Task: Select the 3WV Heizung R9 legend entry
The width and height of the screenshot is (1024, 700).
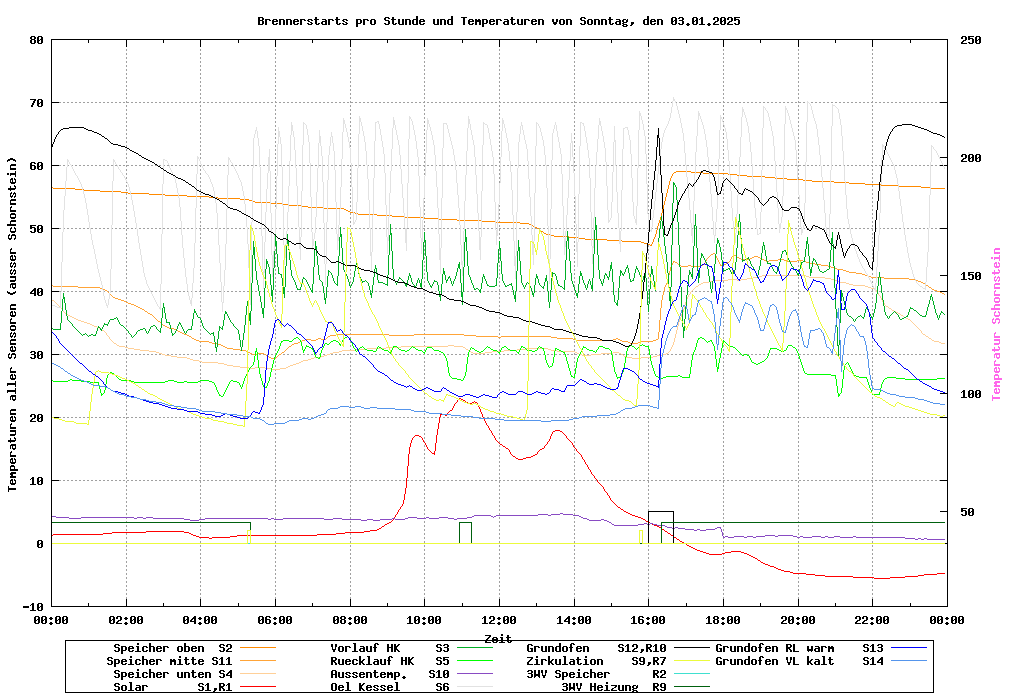Action: (x=613, y=687)
